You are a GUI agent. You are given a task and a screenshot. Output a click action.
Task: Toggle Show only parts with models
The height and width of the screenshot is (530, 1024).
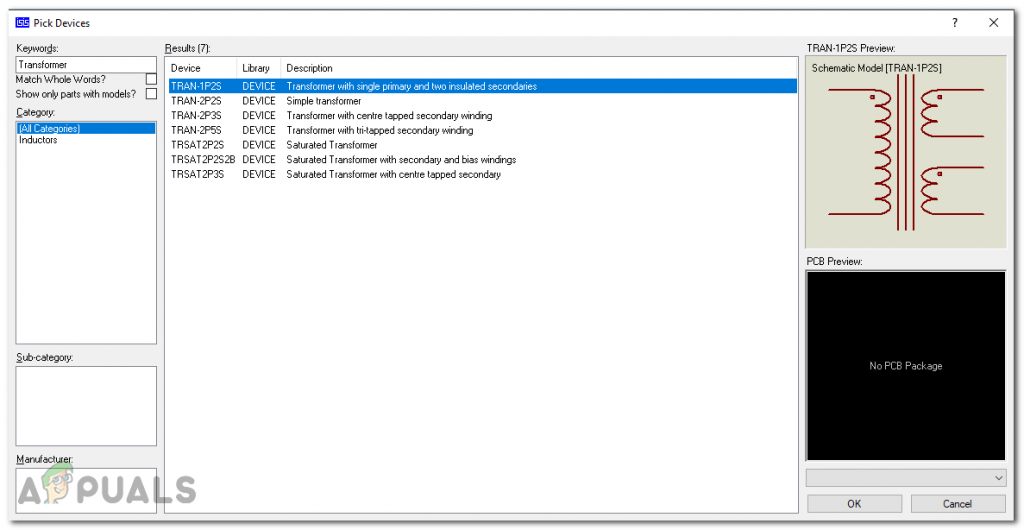coord(151,93)
